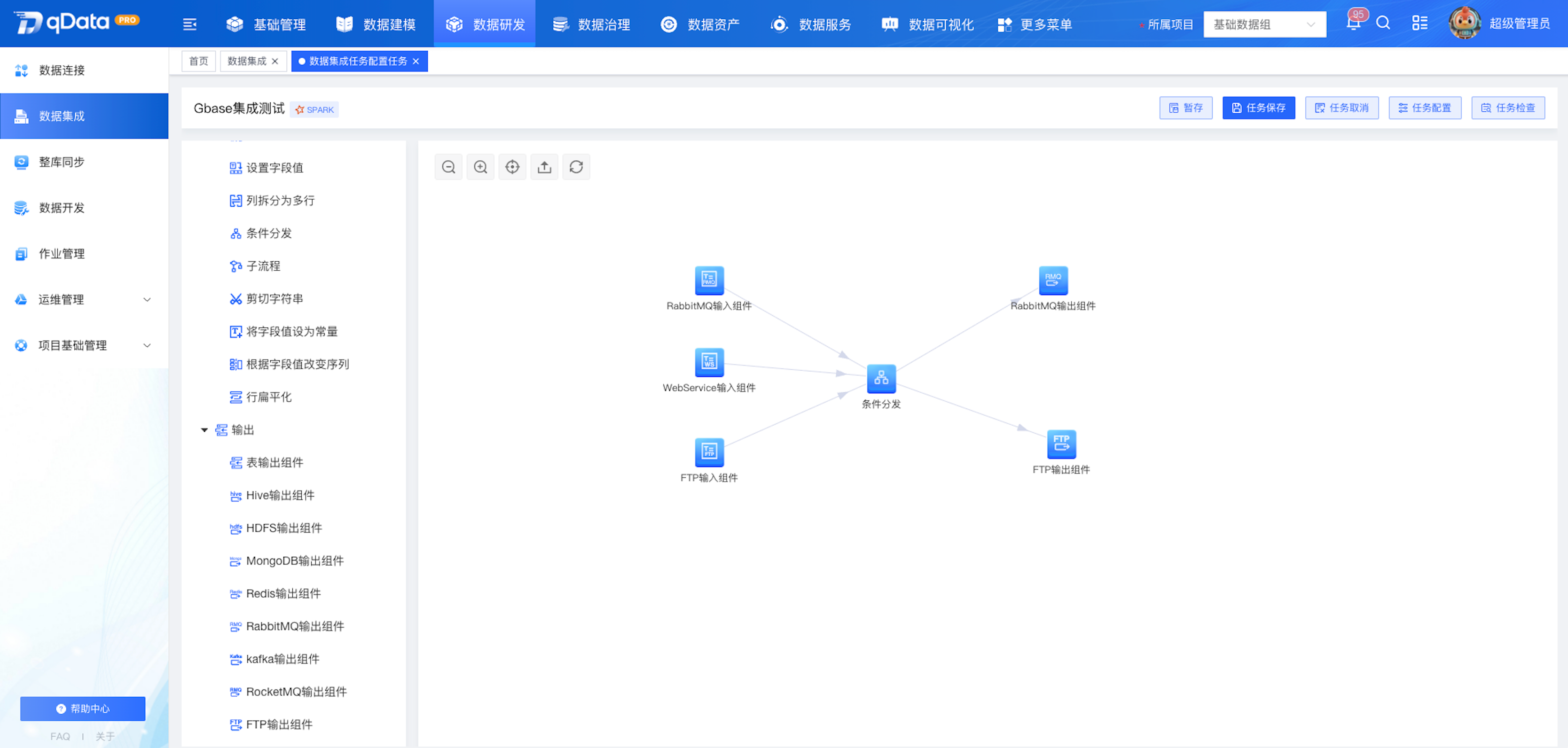
Task: Collapse the 输出 tree group
Action: 204,430
